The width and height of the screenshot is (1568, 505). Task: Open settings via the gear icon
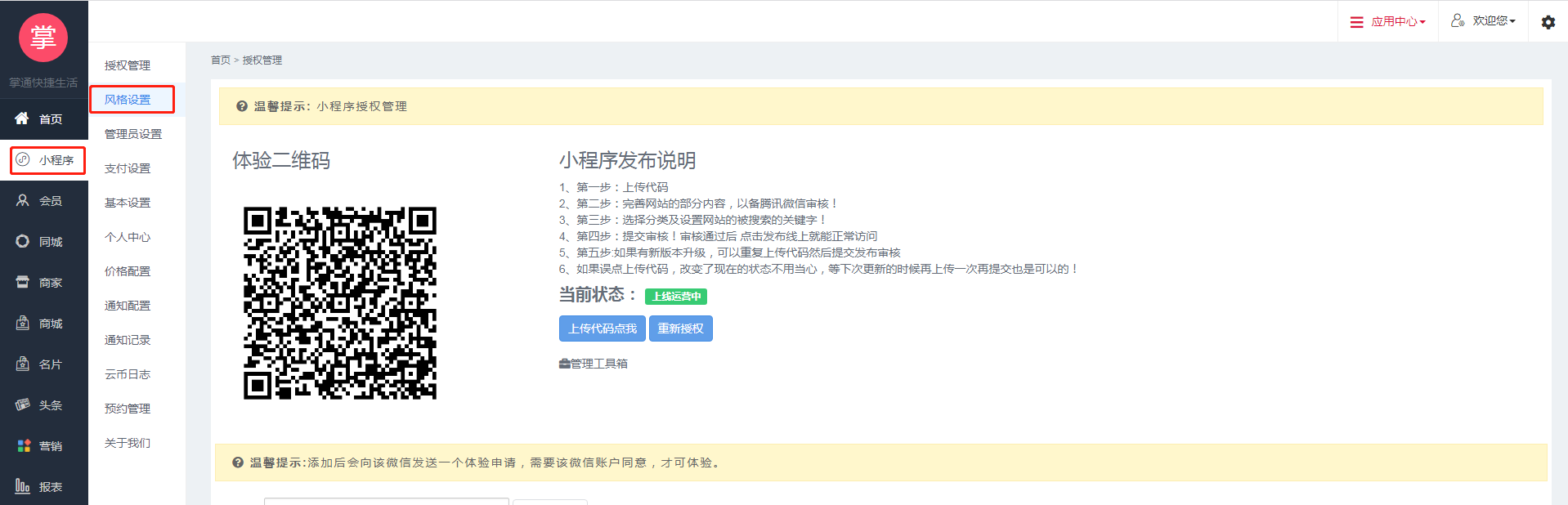pyautogui.click(x=1548, y=22)
